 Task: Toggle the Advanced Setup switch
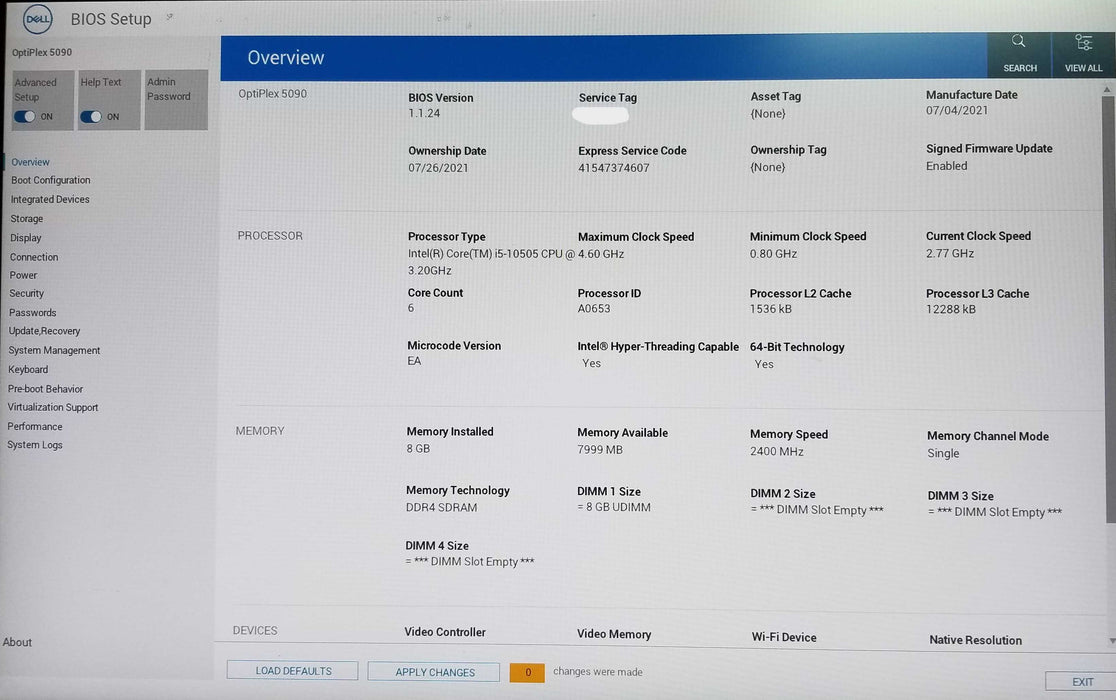(x=24, y=117)
